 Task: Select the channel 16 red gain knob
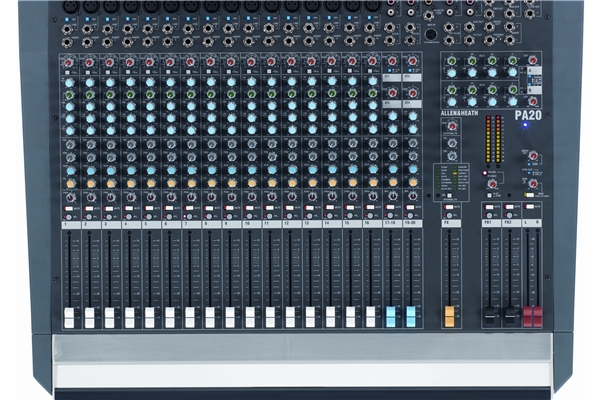click(371, 61)
